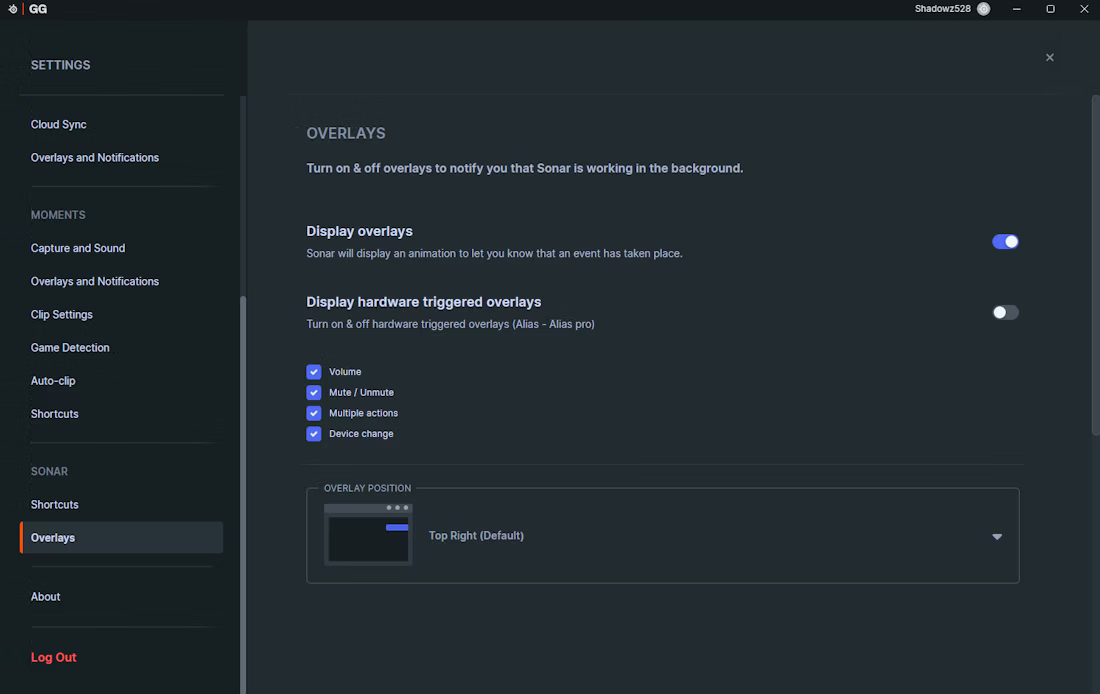Click the SETTINGS sidebar heading

tap(60, 65)
